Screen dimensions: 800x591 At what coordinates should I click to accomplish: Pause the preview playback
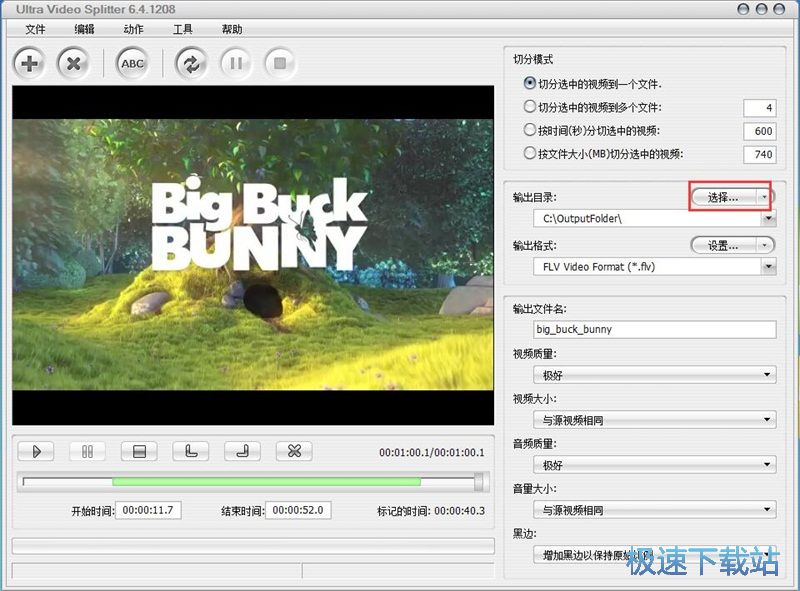coord(87,452)
